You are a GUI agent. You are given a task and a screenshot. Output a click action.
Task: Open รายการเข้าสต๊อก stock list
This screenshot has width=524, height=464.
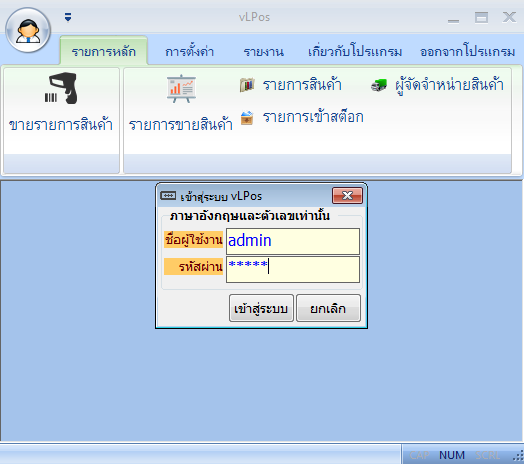tap(313, 117)
